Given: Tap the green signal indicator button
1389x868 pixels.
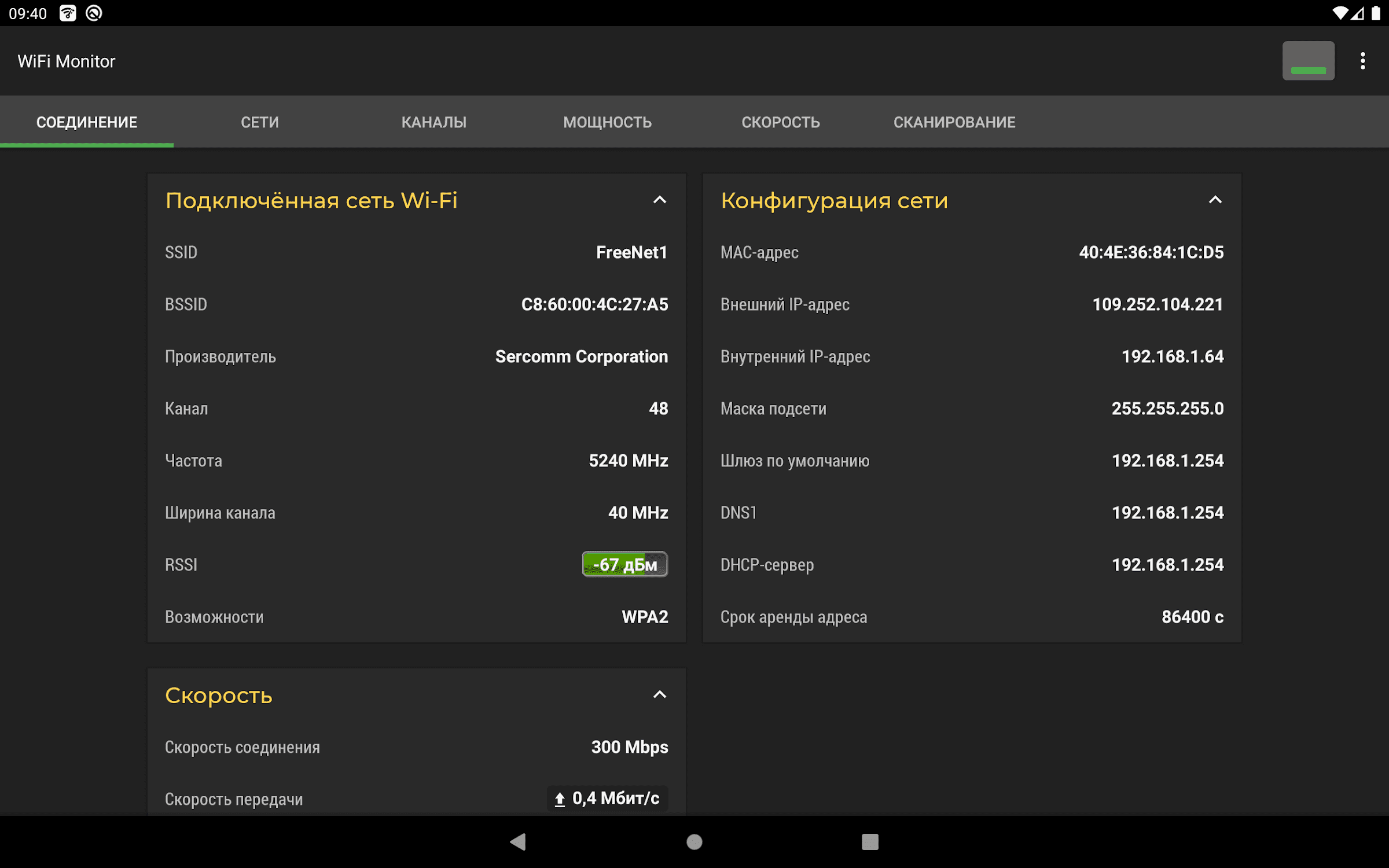Looking at the screenshot, I should point(1308,61).
